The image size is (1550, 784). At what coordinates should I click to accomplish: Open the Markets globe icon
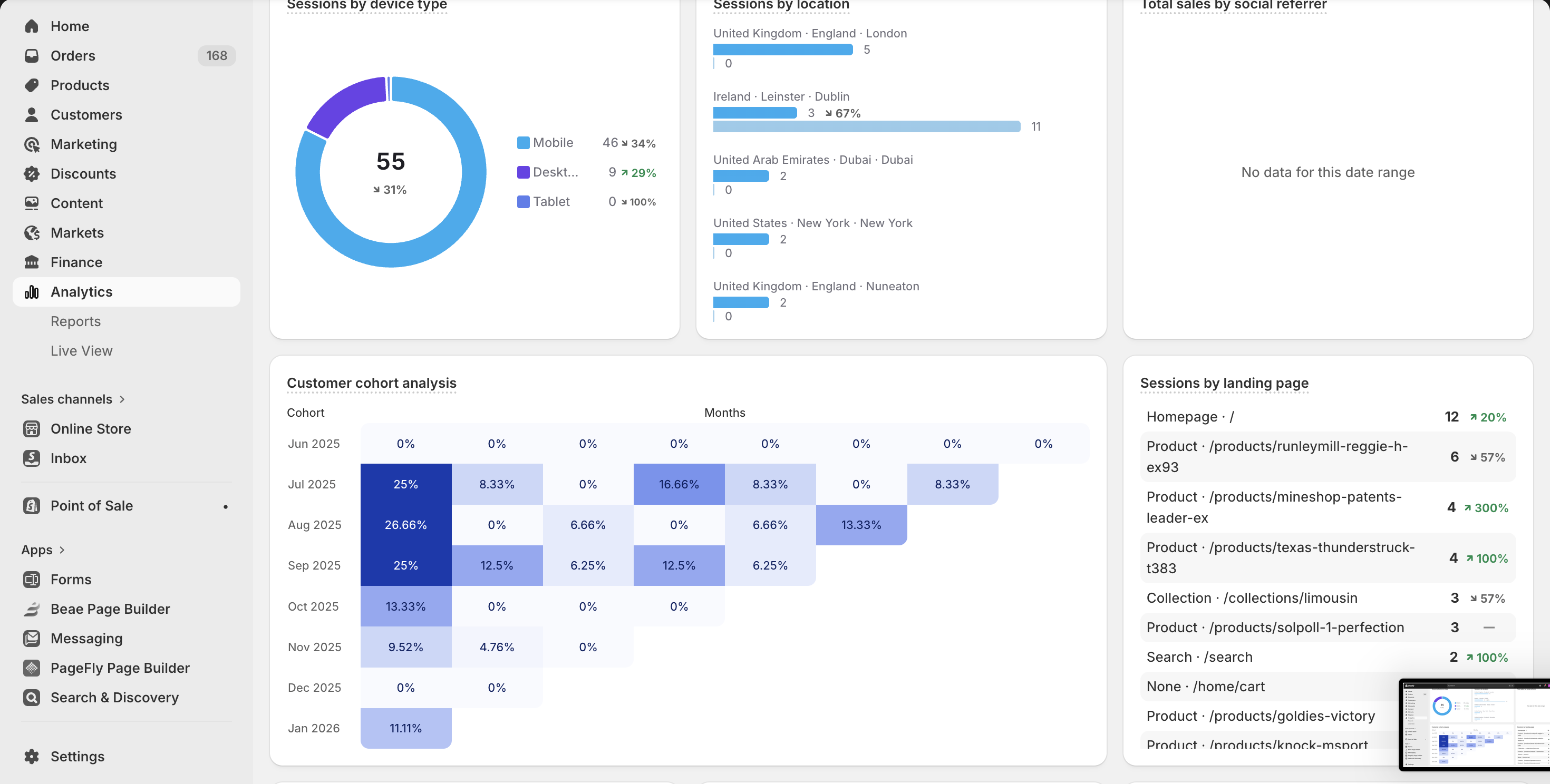tap(32, 233)
